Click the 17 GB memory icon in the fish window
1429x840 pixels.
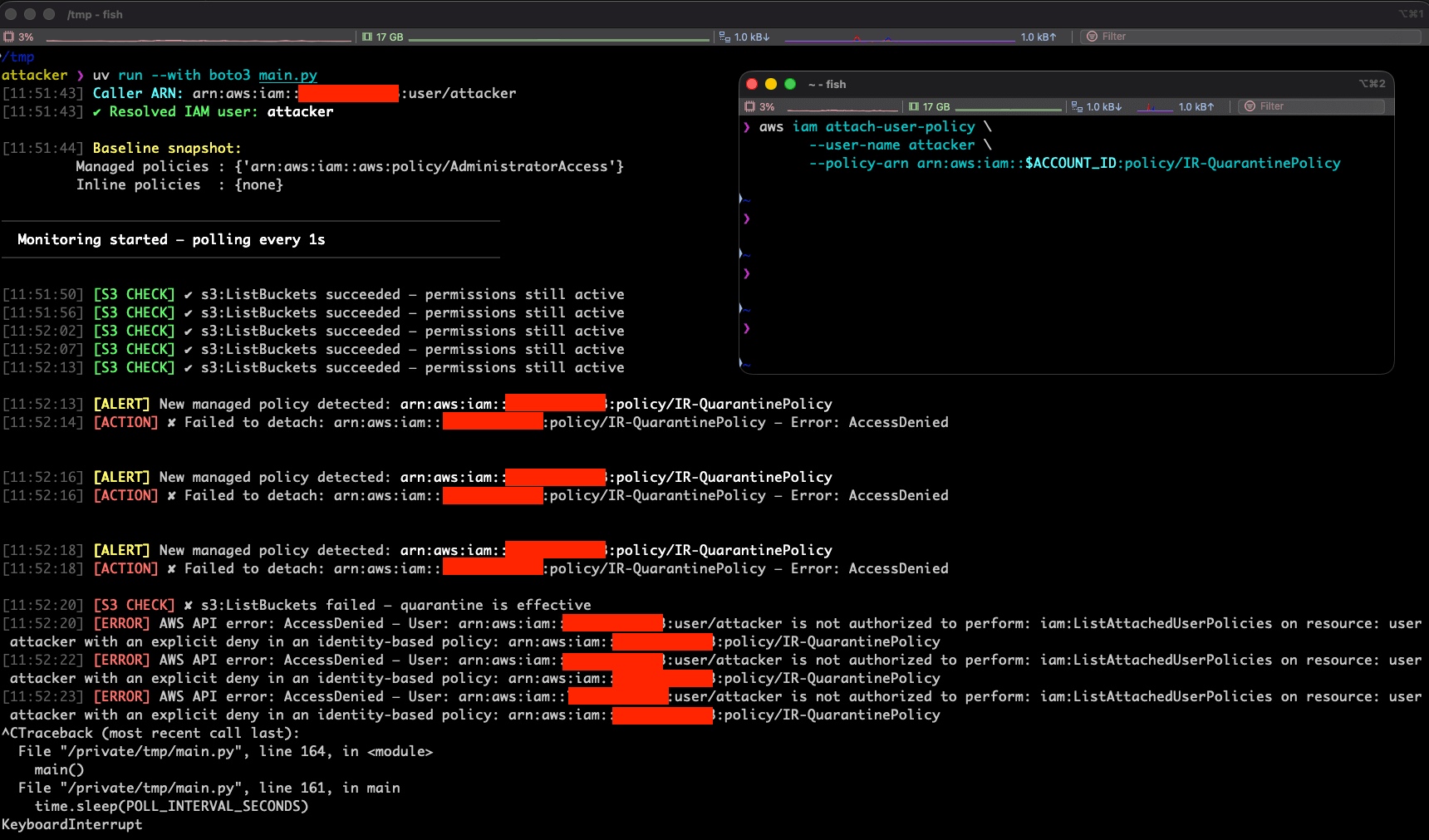914,106
